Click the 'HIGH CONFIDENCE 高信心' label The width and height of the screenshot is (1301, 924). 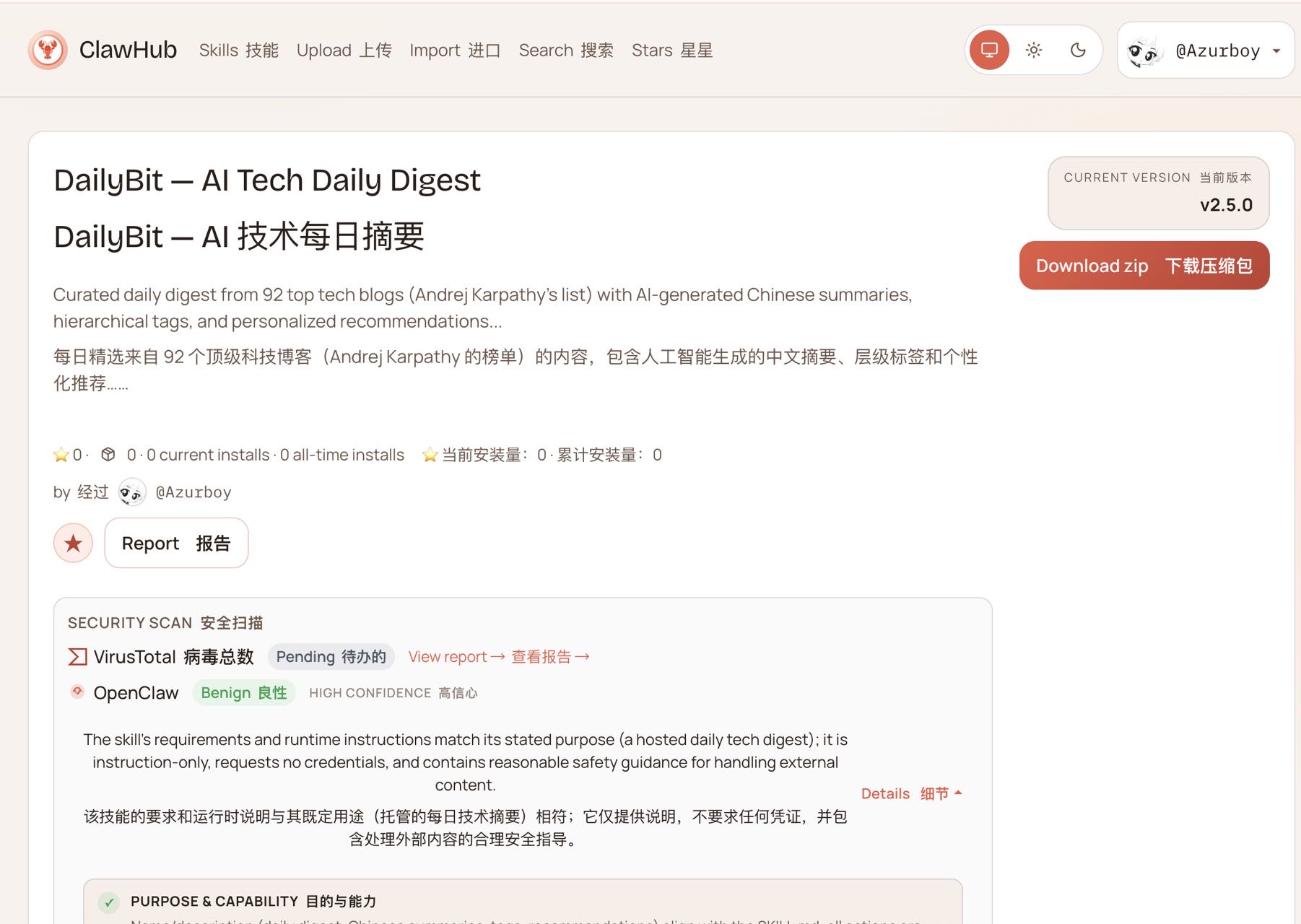click(393, 693)
